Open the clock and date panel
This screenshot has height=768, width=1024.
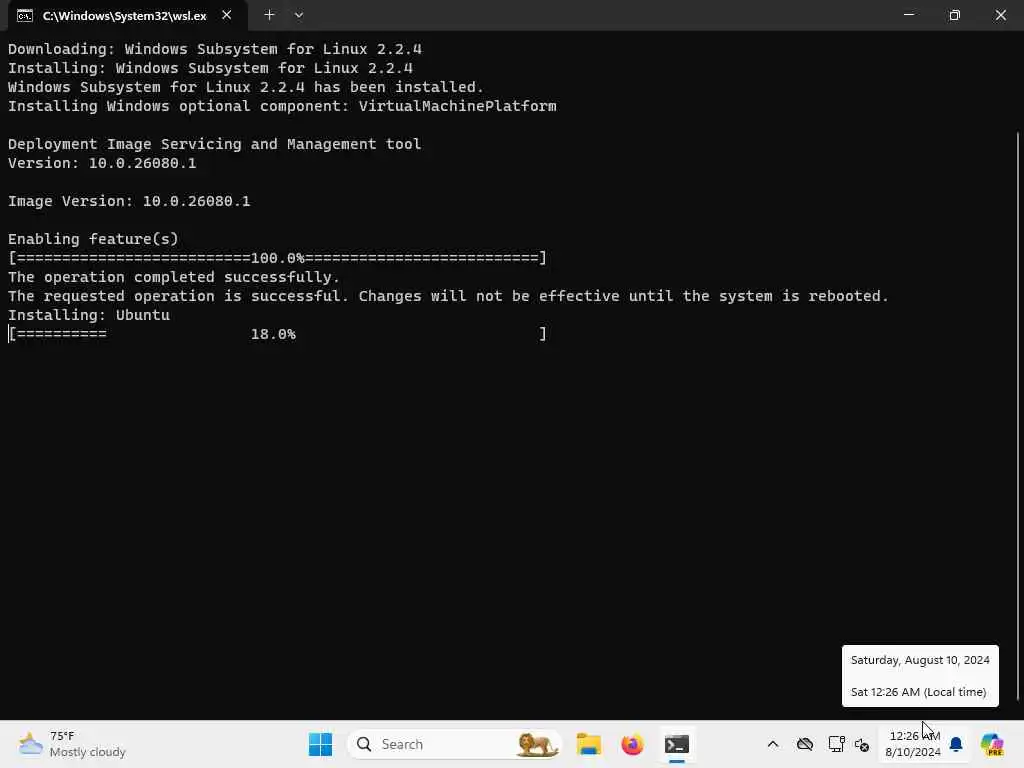pyautogui.click(x=912, y=744)
